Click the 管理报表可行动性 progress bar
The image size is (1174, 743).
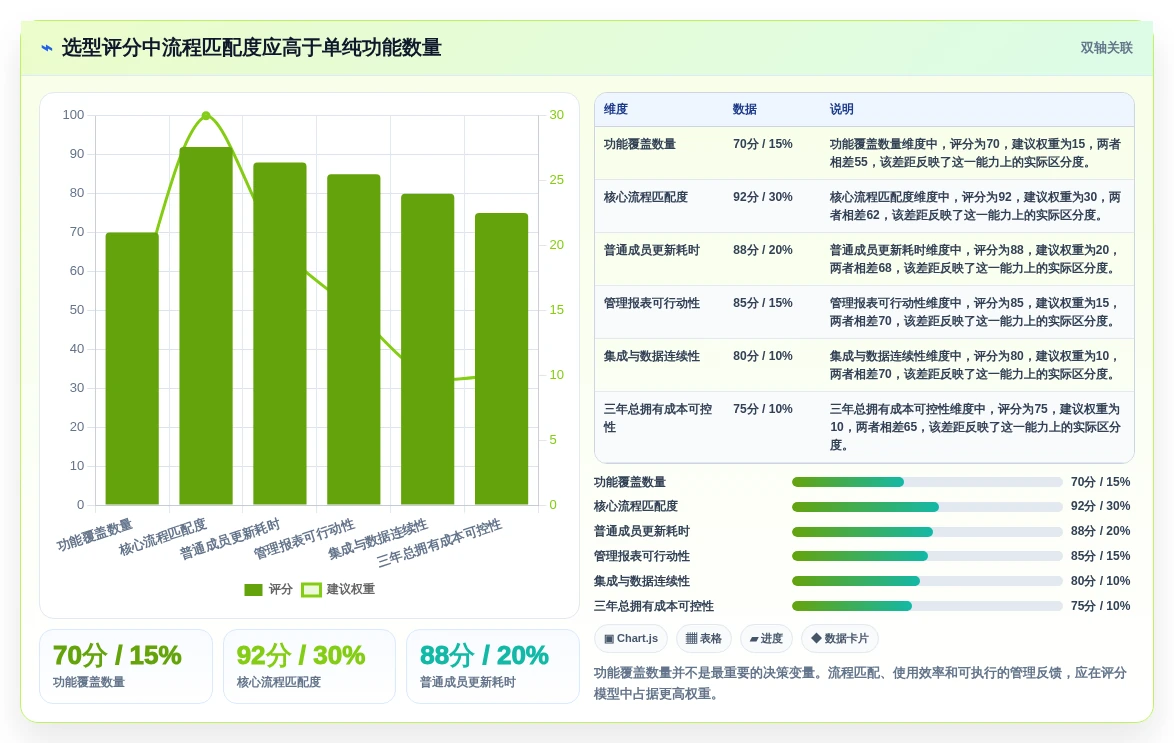click(927, 556)
